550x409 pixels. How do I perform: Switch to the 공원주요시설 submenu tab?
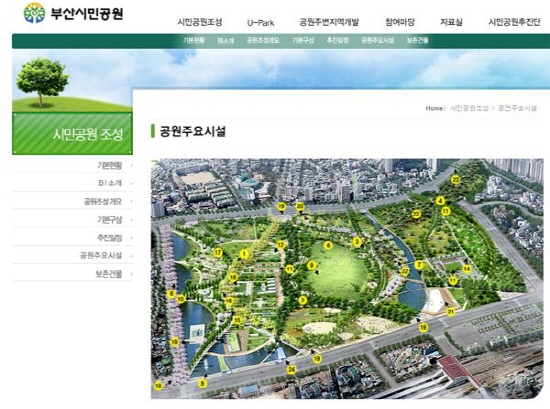pos(377,40)
